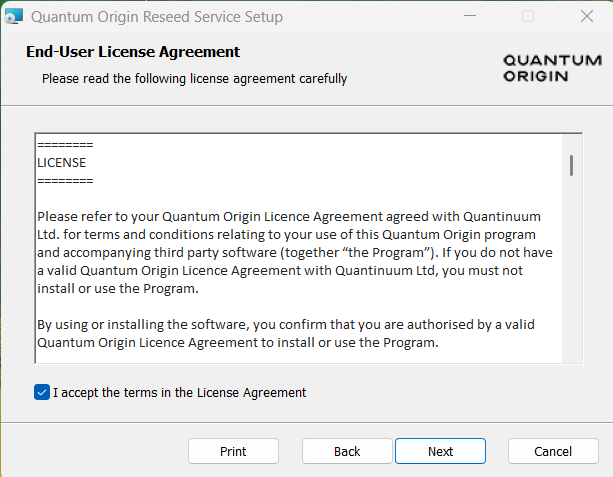The width and height of the screenshot is (613, 477).
Task: Click the LICENSE heading in the text box
Action: tap(62, 162)
